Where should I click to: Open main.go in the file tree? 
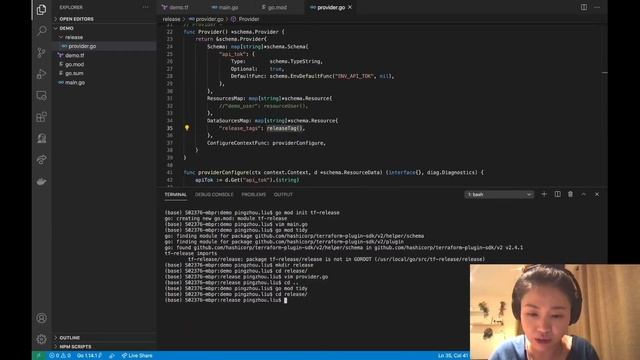coord(75,82)
